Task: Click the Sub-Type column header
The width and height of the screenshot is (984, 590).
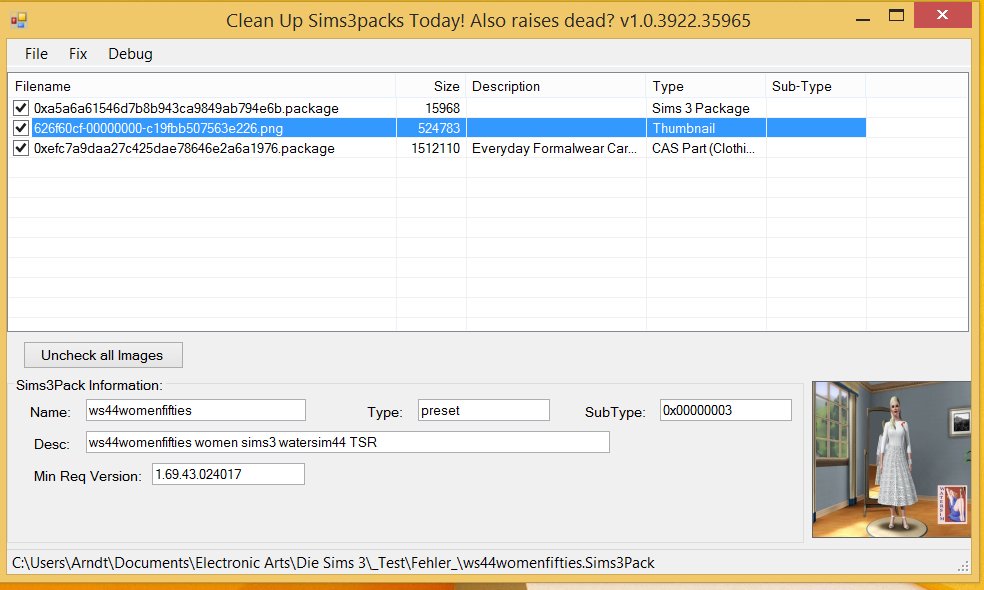Action: 815,87
